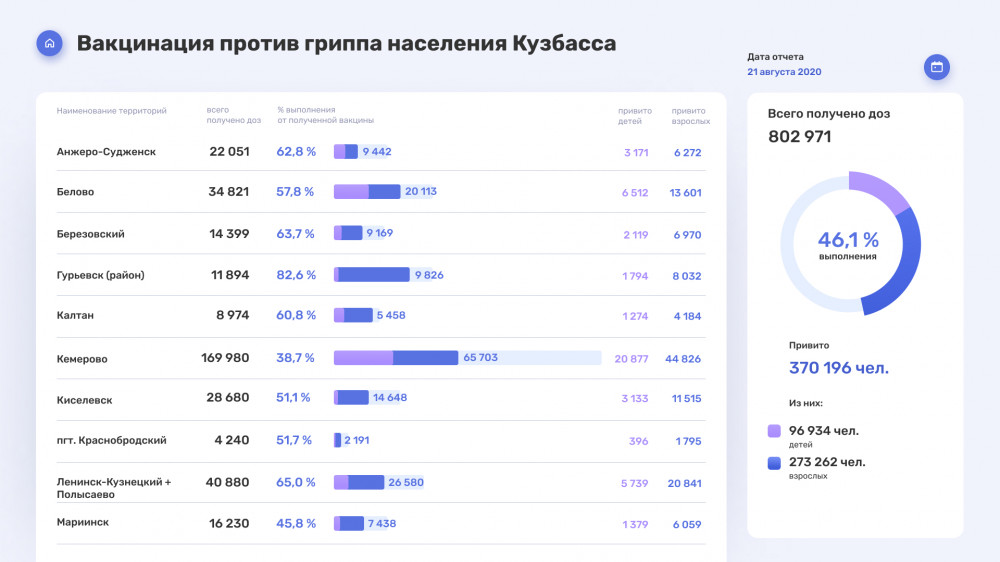Select the Белово row name
1000x562 pixels.
coord(75,192)
